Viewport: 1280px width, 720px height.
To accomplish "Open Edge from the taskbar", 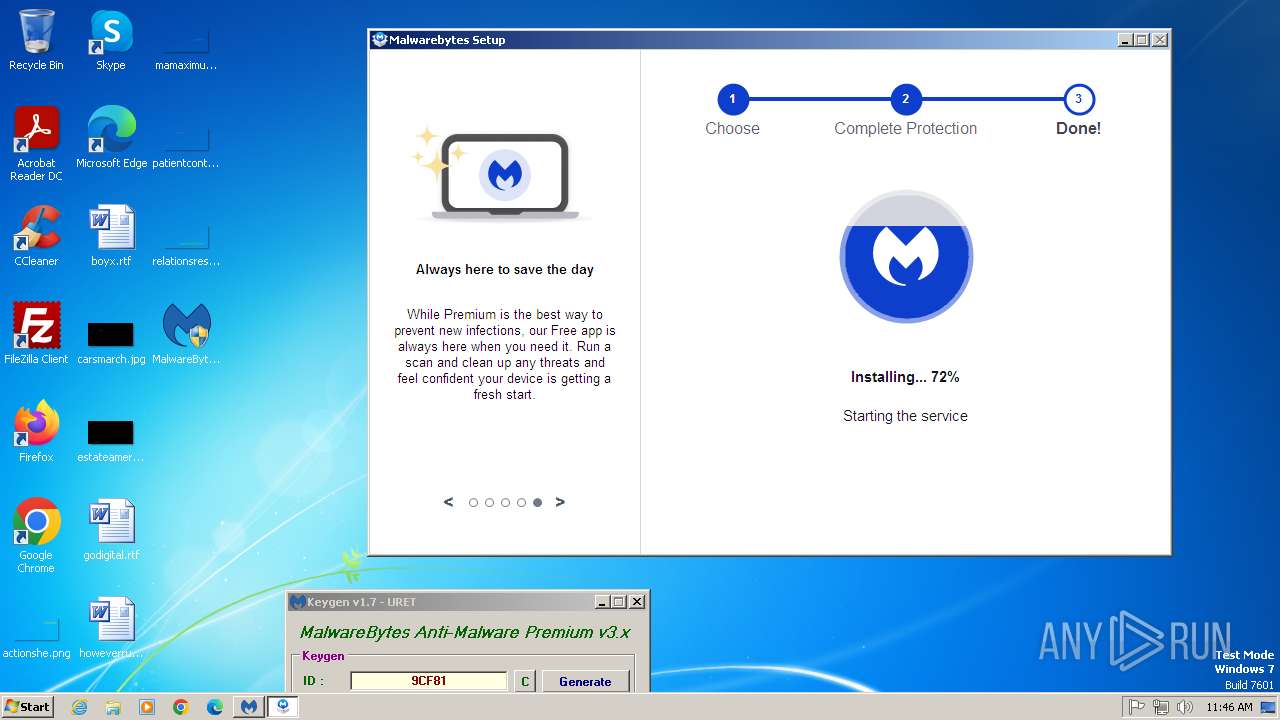I will pos(215,707).
